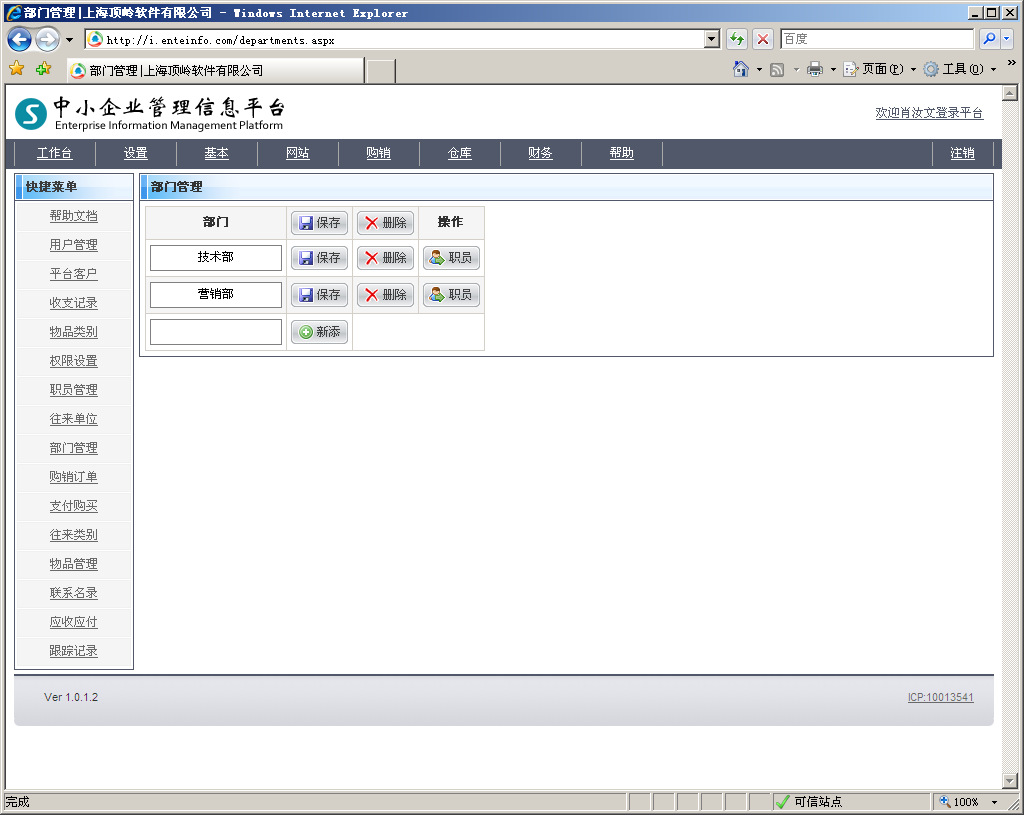
Task: Click the Back arrow in browser toolbar
Action: click(x=19, y=40)
